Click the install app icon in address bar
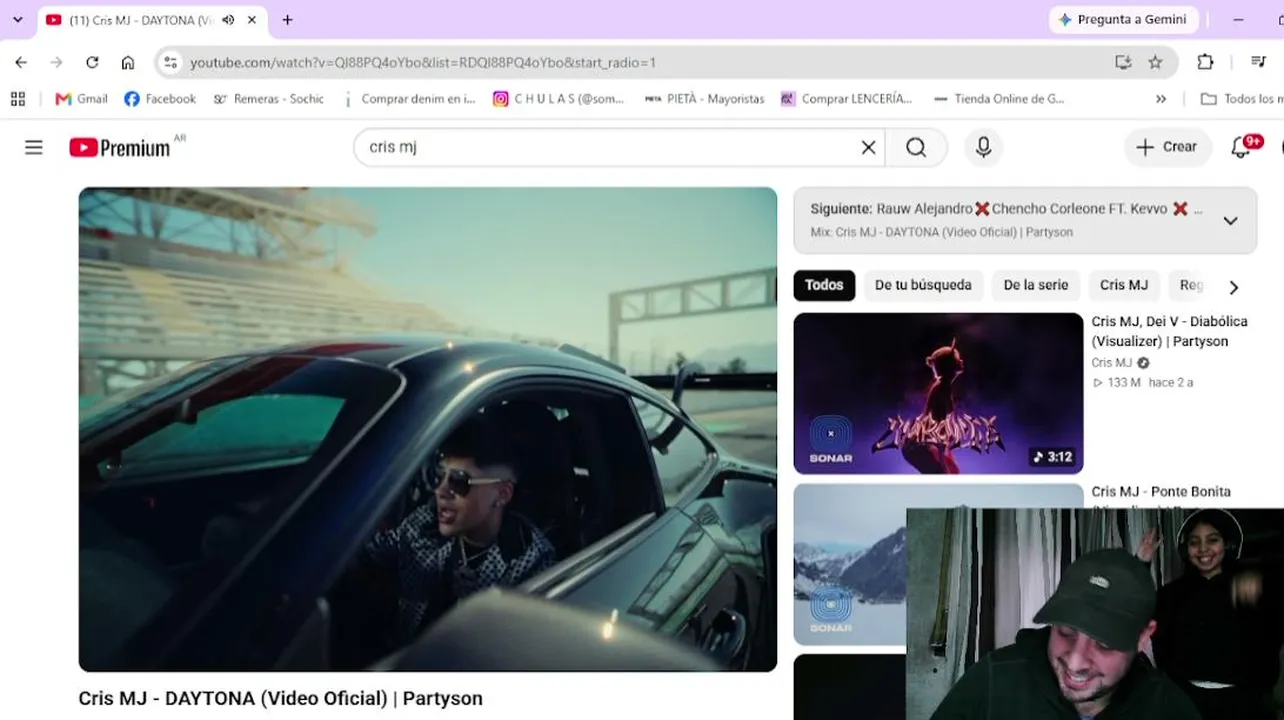 click(1123, 62)
